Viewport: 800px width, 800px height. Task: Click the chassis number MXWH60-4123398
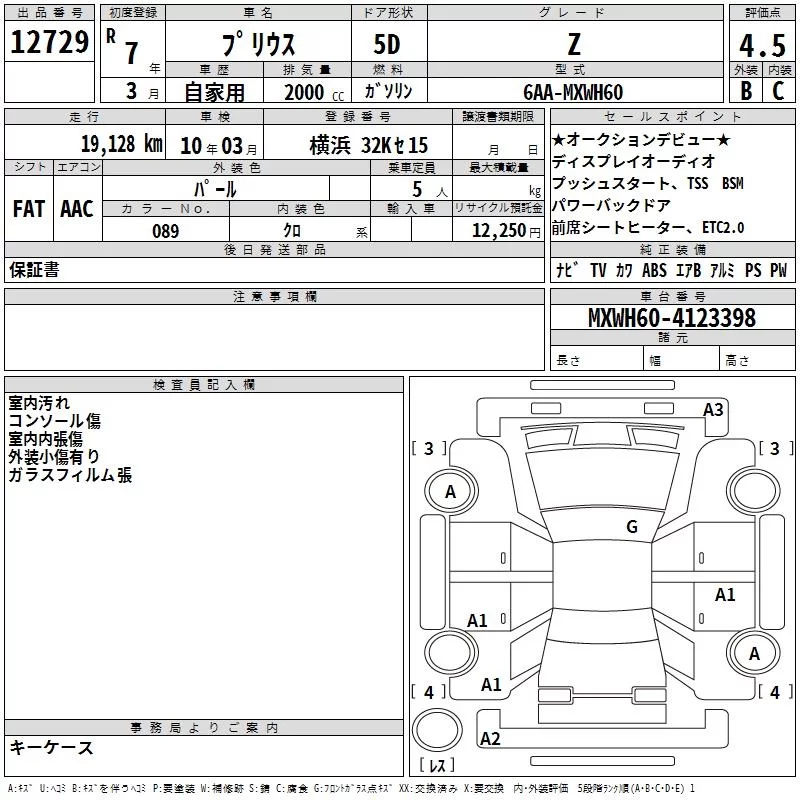pos(671,318)
